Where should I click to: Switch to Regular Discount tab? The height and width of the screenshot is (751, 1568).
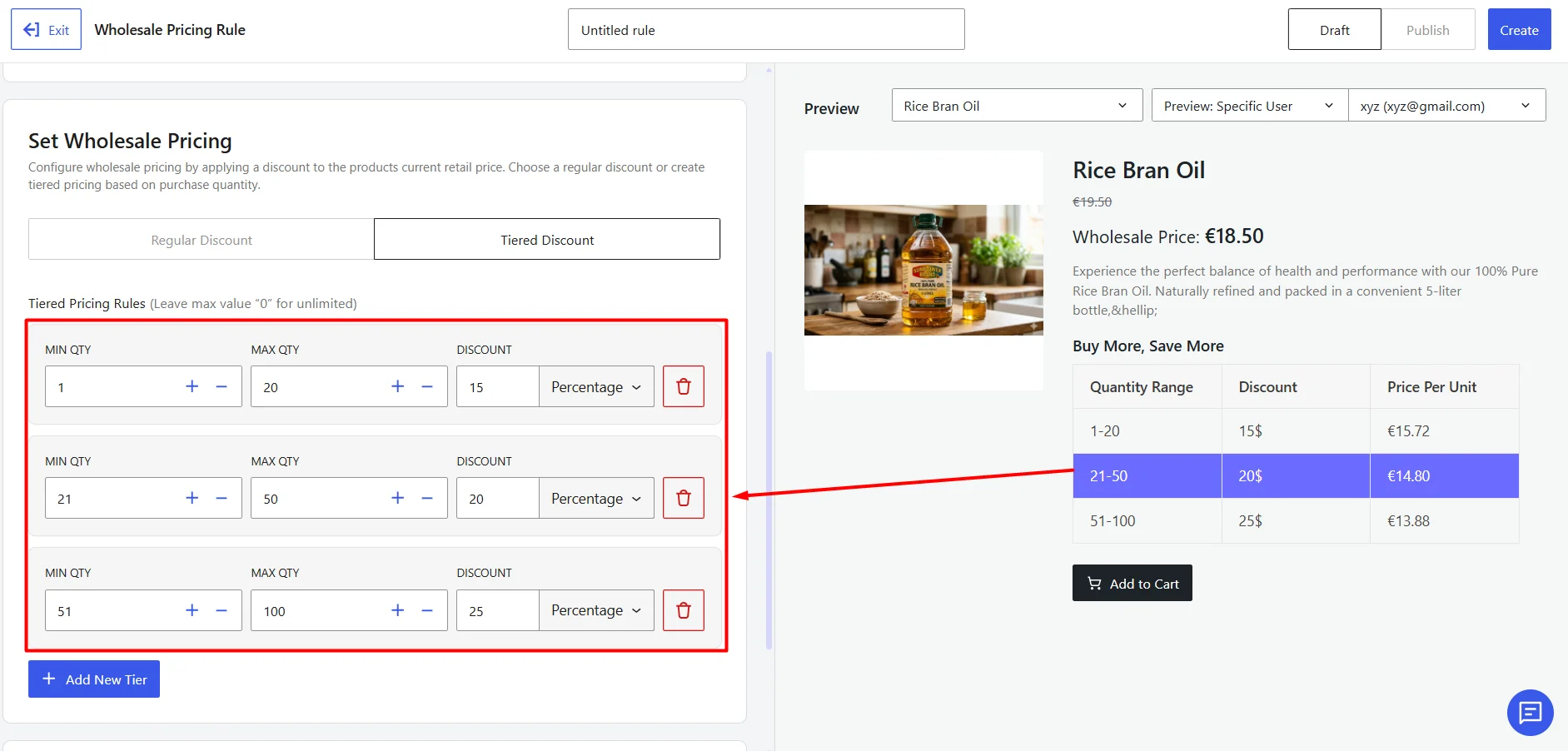[x=202, y=240]
